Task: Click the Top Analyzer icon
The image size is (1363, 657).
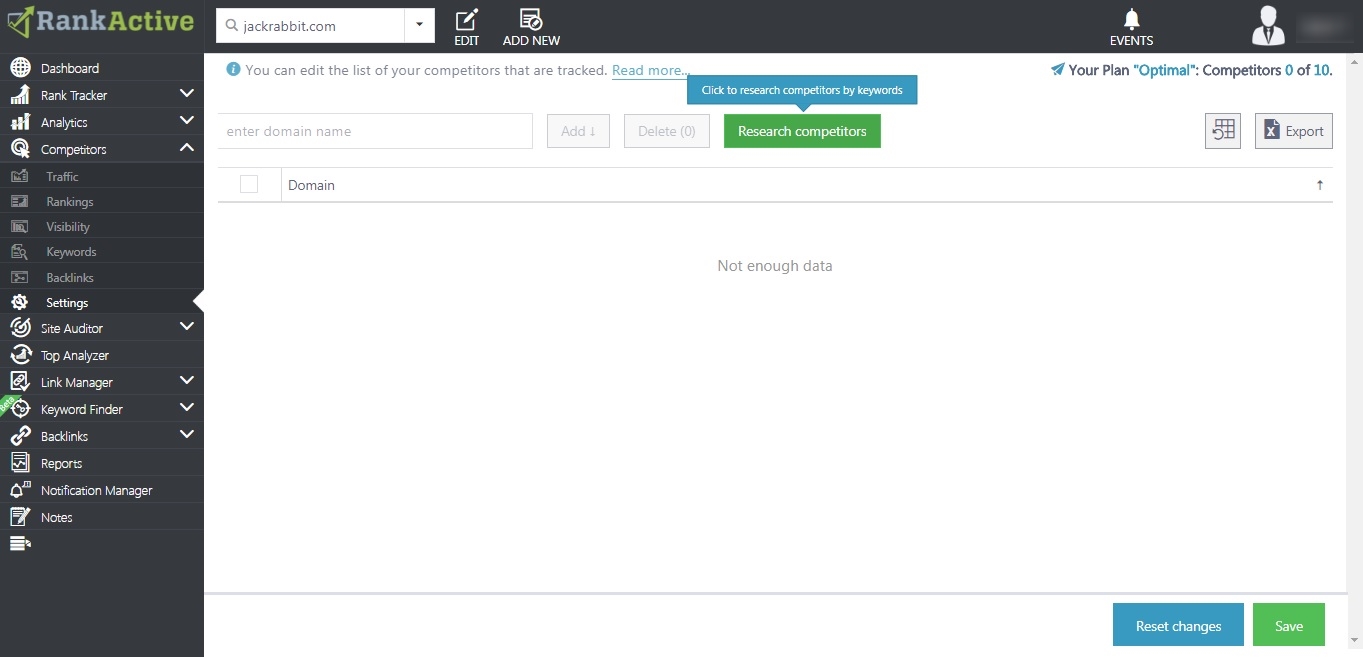Action: point(20,355)
